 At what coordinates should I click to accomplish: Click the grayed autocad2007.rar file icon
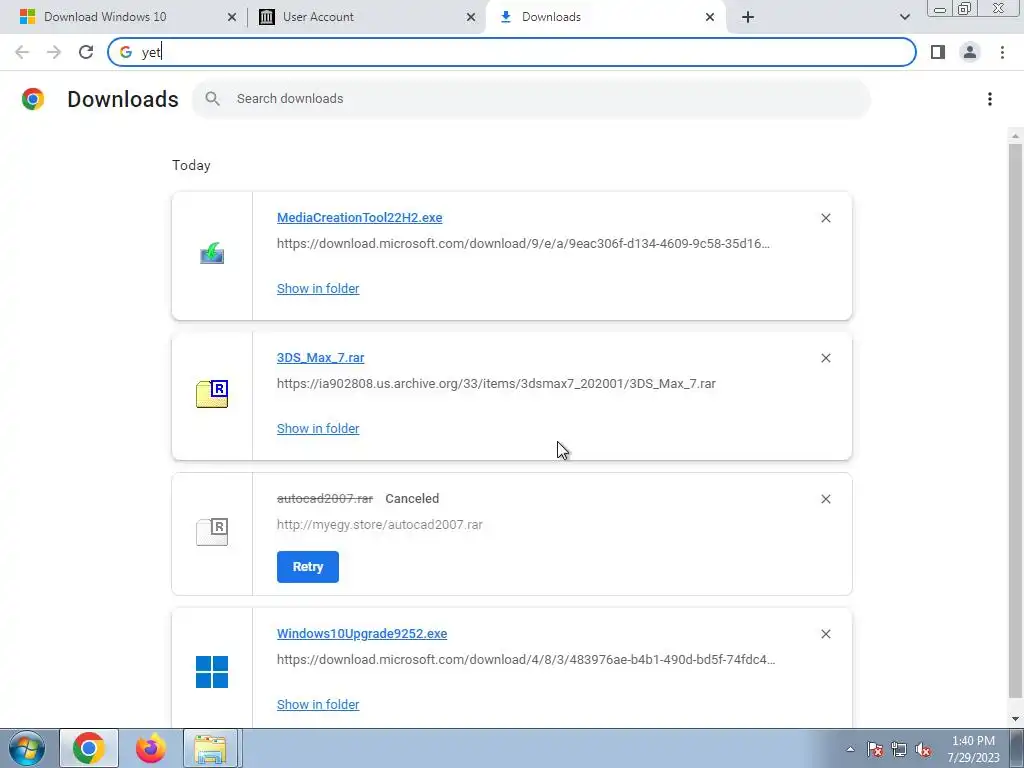coord(212,532)
